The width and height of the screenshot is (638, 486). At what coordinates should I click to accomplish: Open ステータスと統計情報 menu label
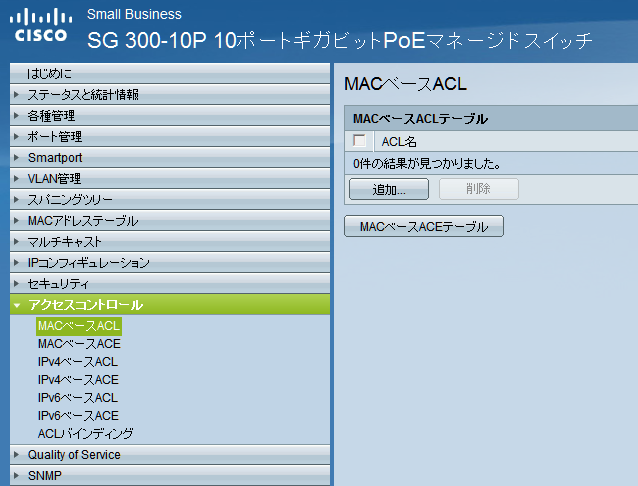click(x=83, y=94)
